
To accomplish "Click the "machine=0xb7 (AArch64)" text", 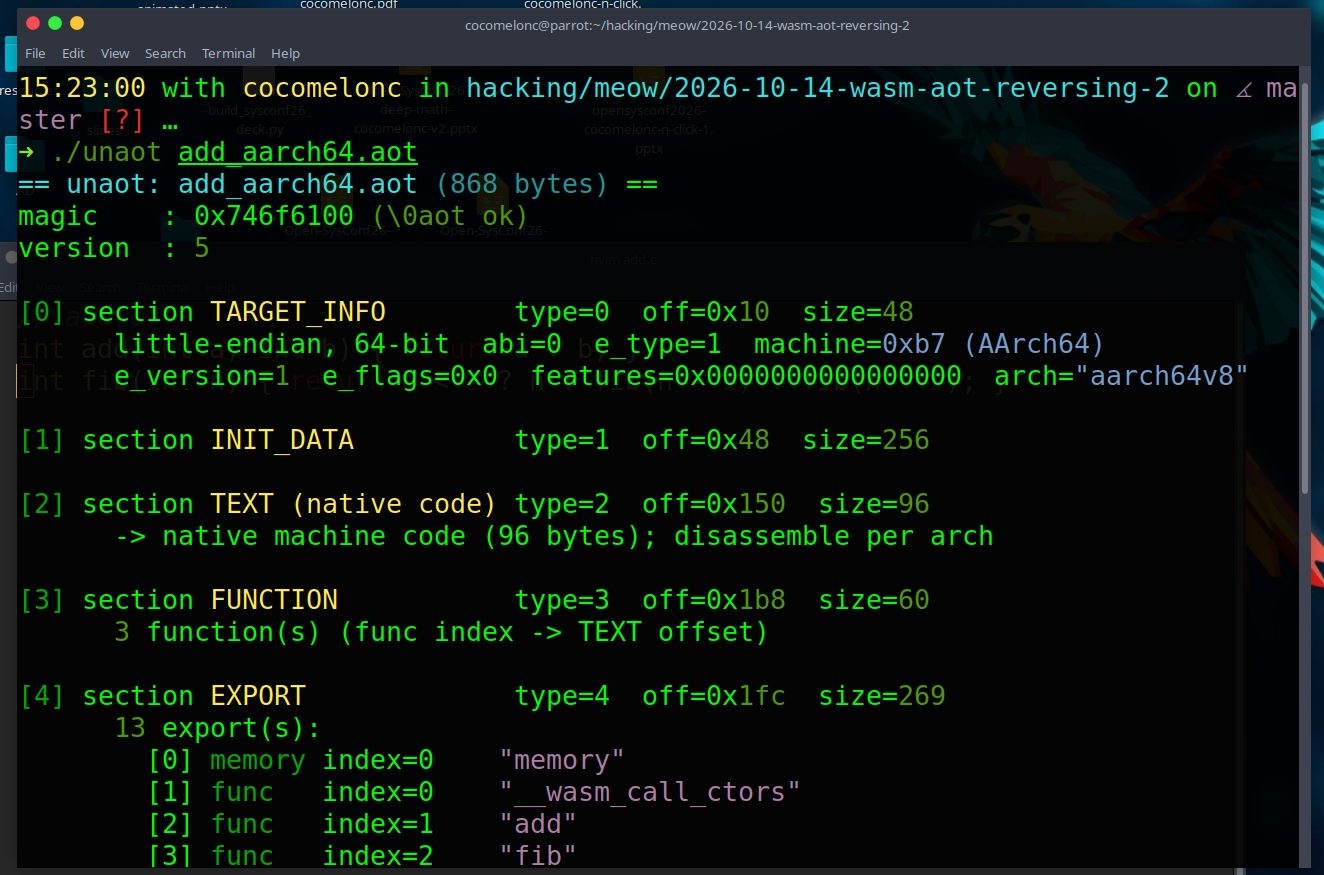I will (x=928, y=345).
